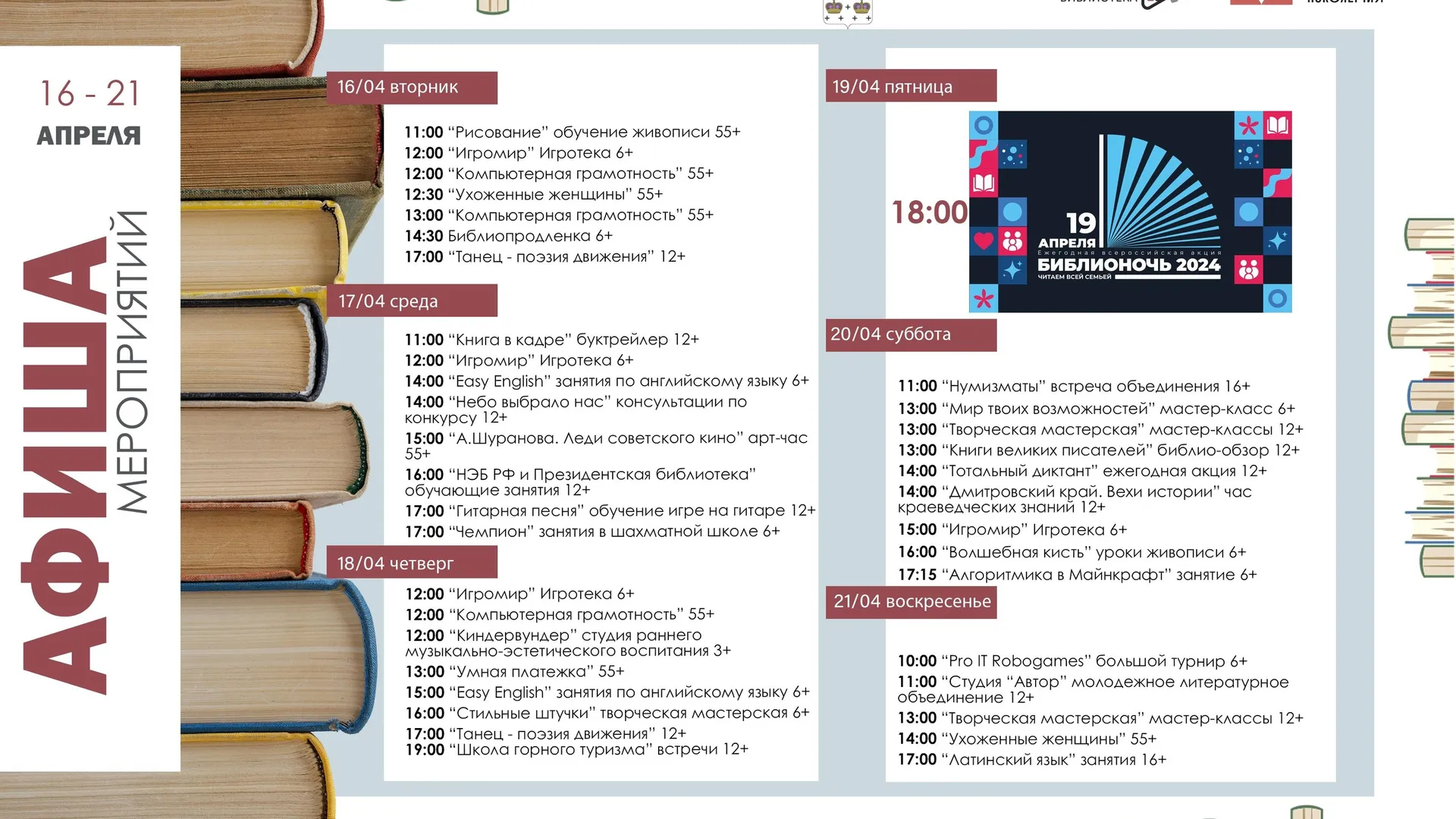Click the pink asterisk icon at the banner's bottom left
The width and height of the screenshot is (1456, 819).
tap(984, 299)
